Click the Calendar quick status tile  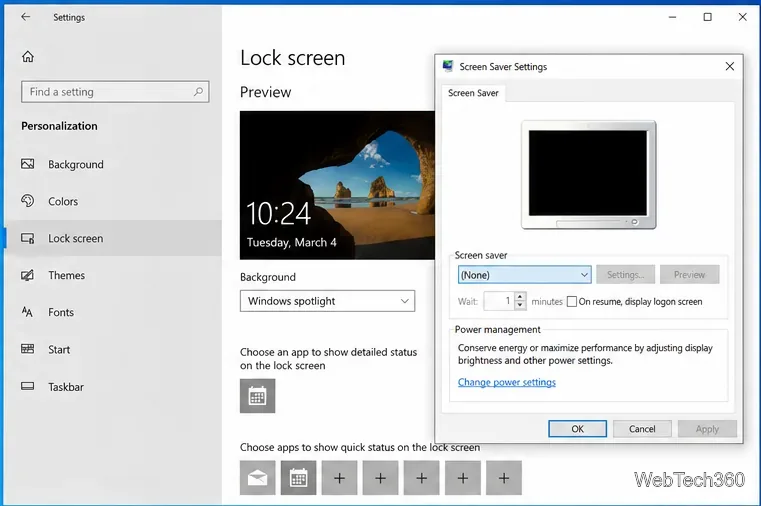tap(298, 478)
